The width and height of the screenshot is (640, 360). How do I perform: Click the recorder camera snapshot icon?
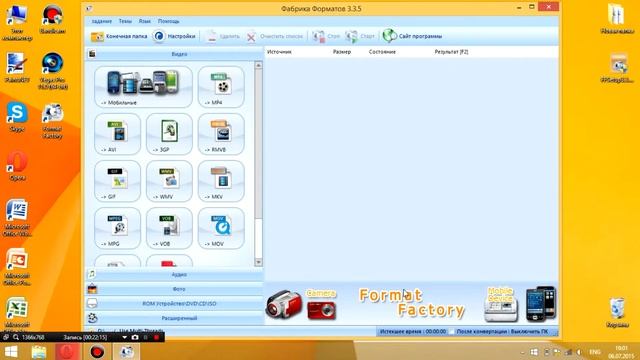click(x=135, y=338)
